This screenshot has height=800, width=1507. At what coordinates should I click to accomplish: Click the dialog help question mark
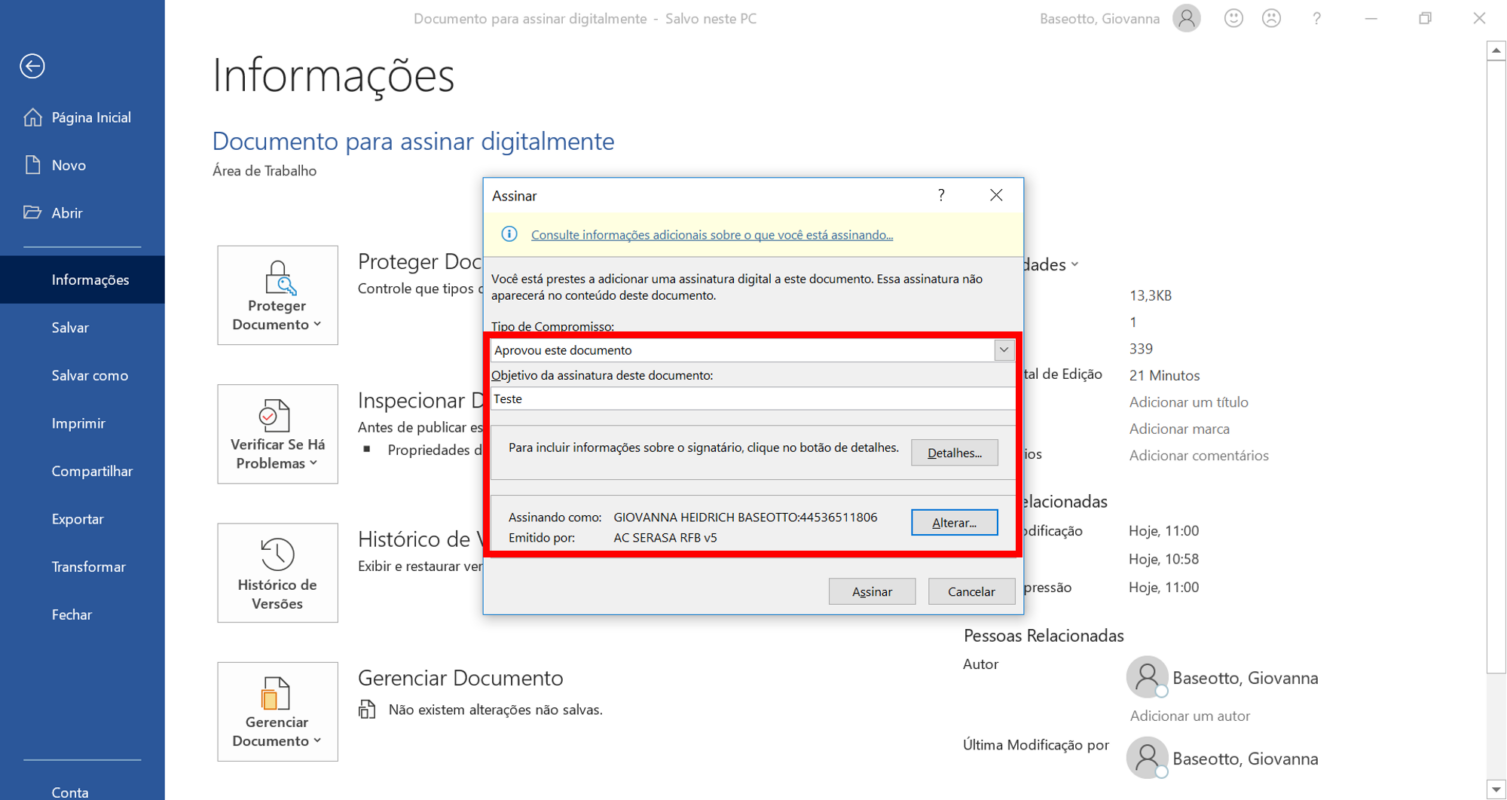click(x=941, y=195)
